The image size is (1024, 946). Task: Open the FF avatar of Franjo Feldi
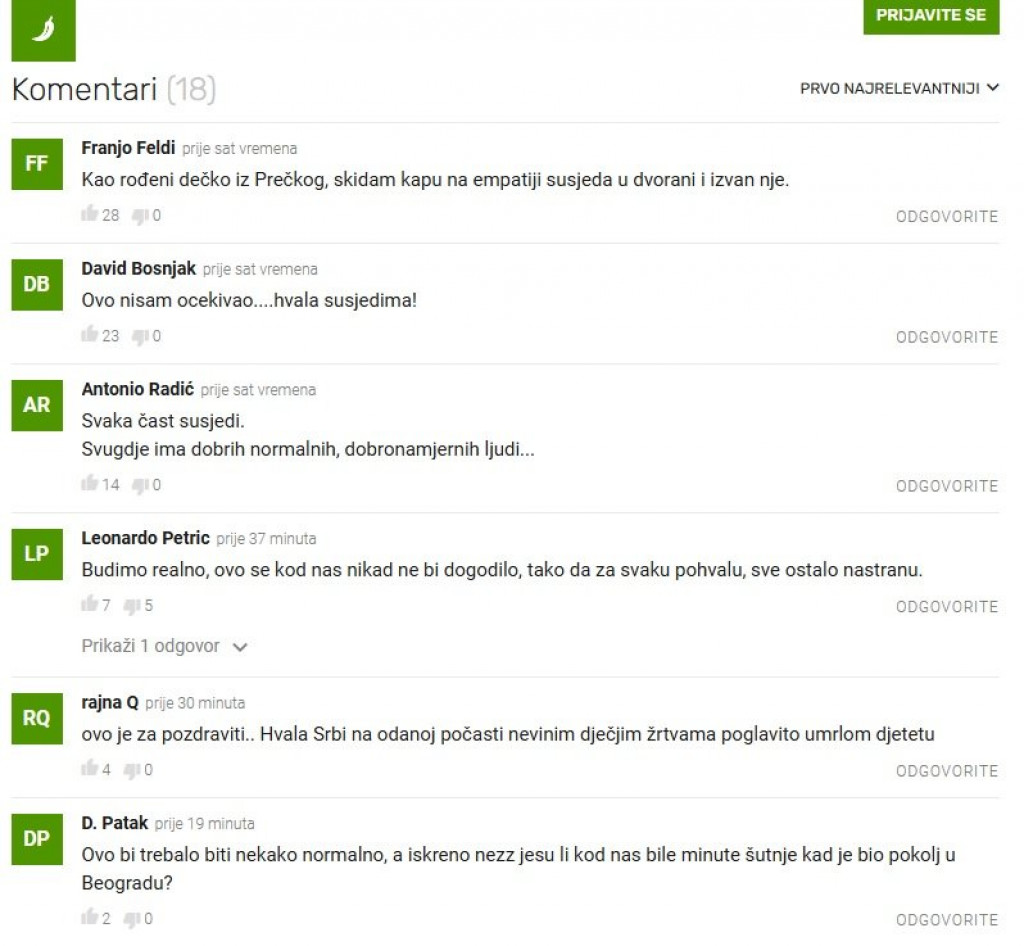(37, 164)
